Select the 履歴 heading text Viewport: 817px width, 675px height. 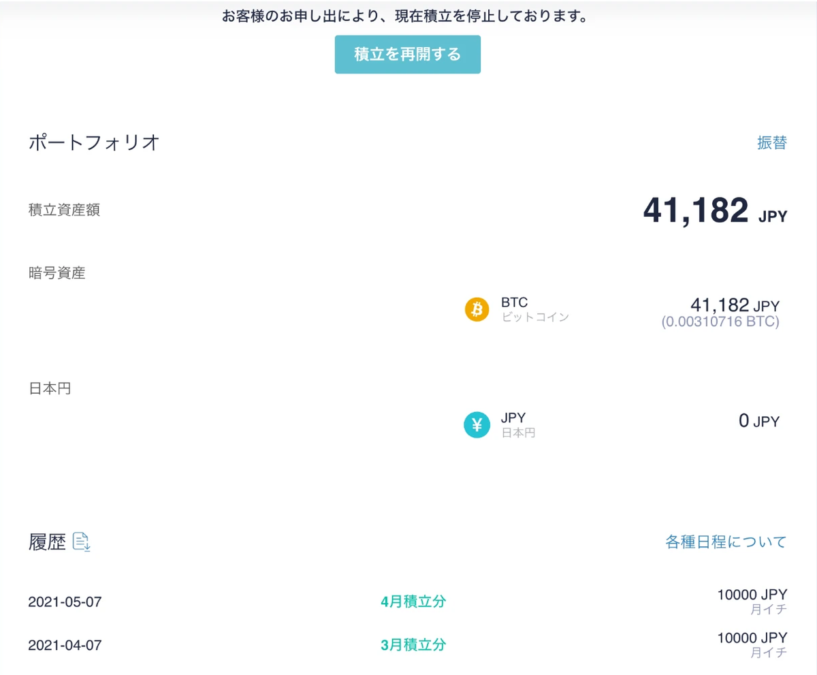47,542
